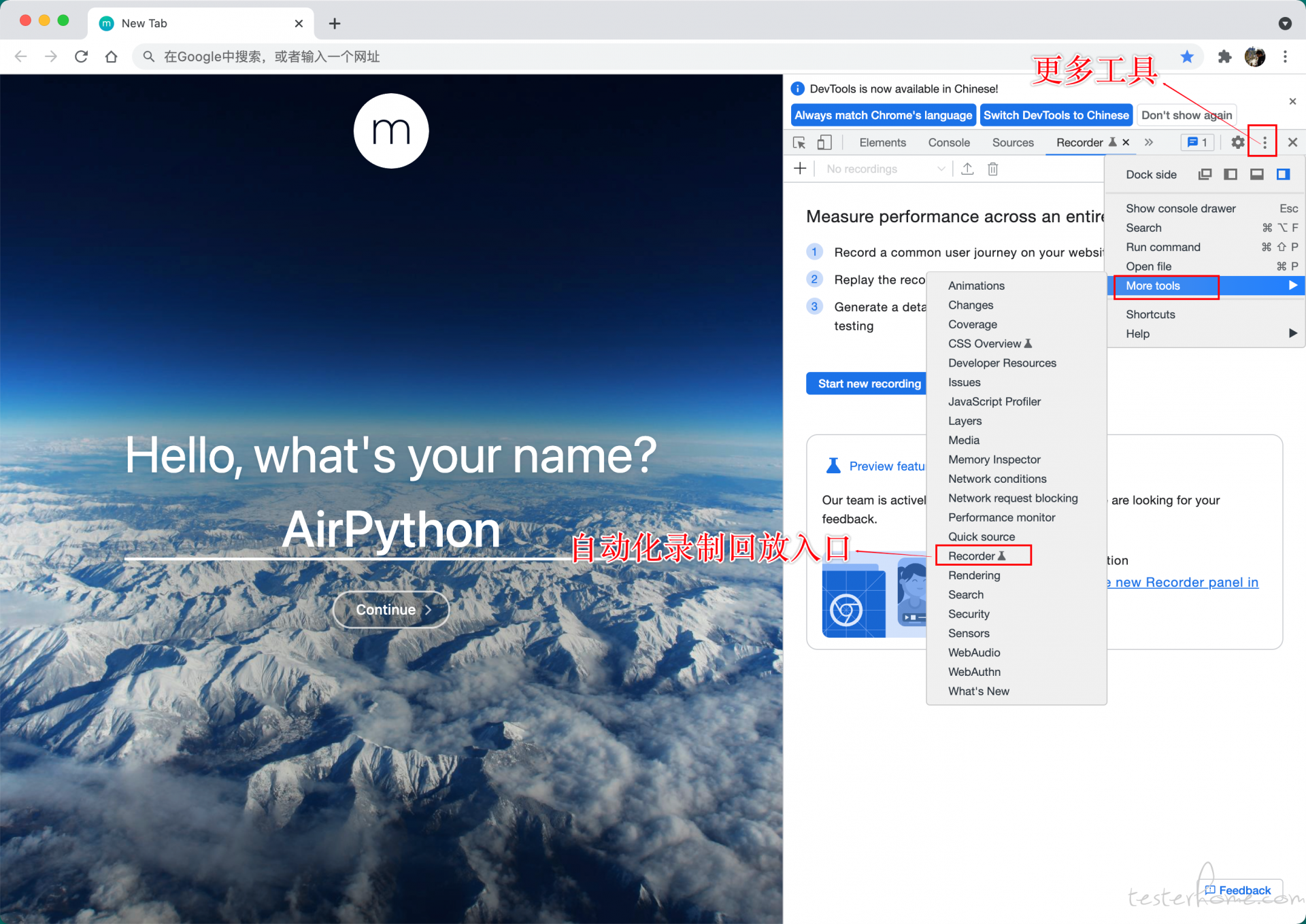Bookmark this page with the star icon

[1188, 57]
